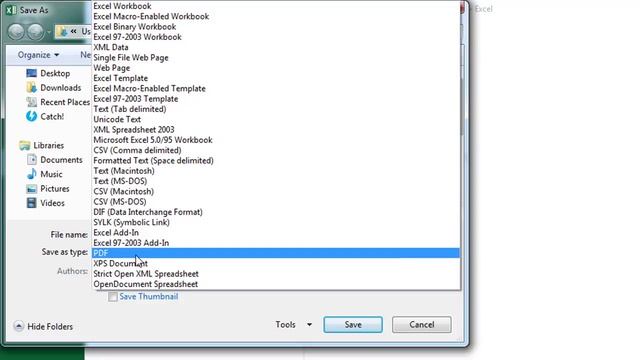
Task: Select Unicode Text file type
Action: click(276, 119)
